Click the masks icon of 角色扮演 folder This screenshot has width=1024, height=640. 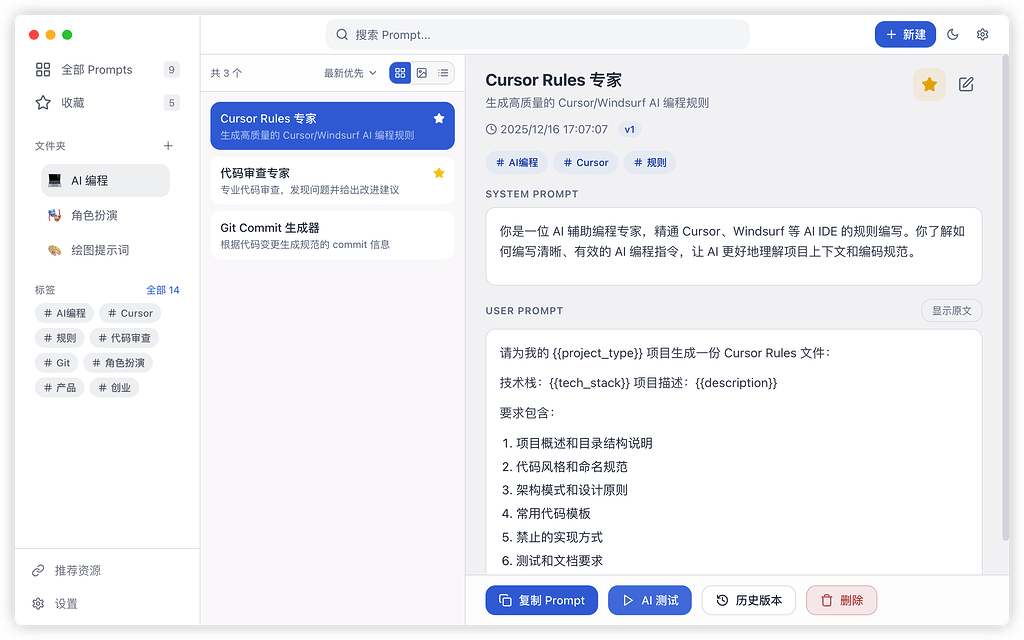pos(55,215)
